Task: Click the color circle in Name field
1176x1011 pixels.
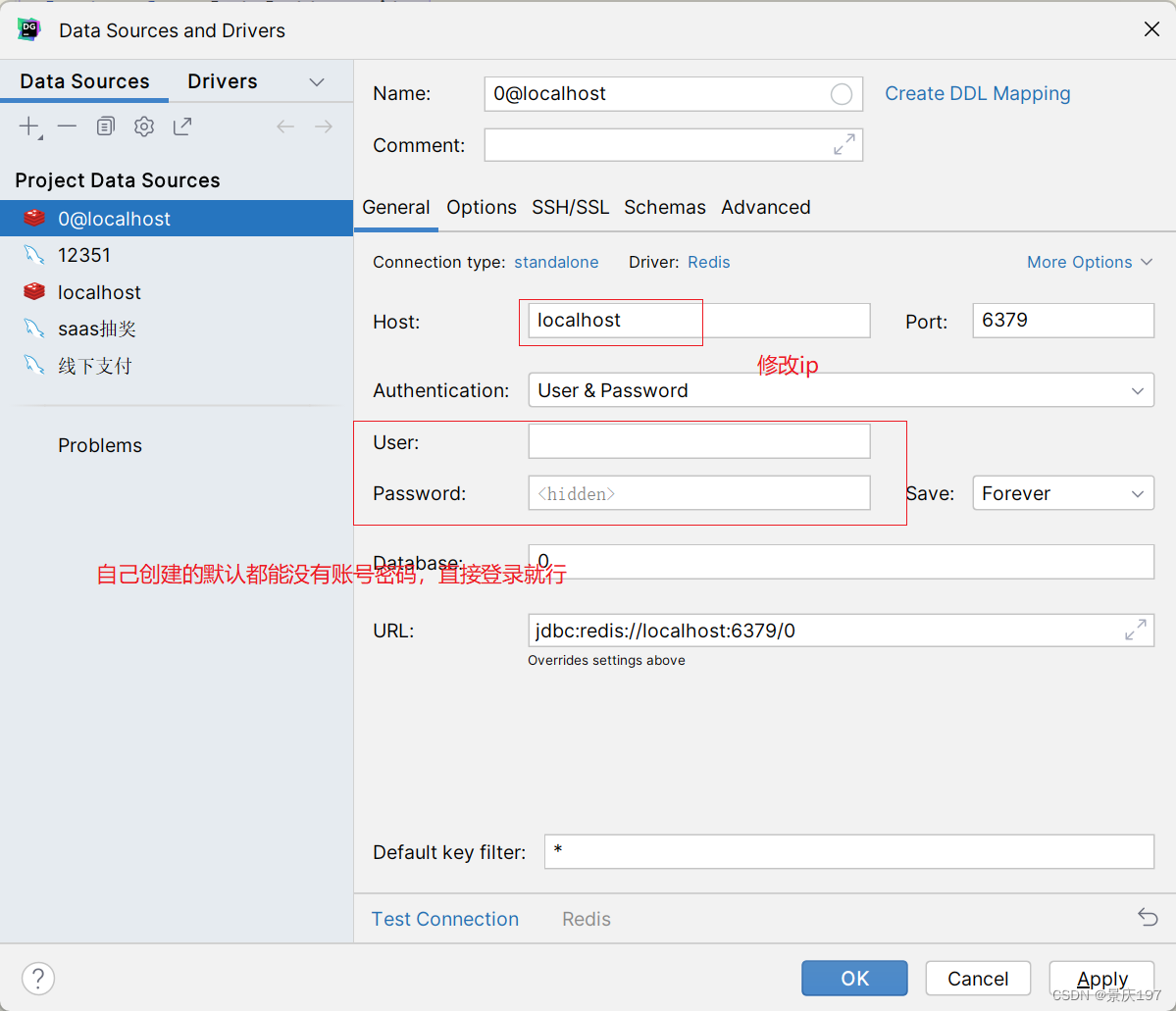Action: [x=842, y=94]
